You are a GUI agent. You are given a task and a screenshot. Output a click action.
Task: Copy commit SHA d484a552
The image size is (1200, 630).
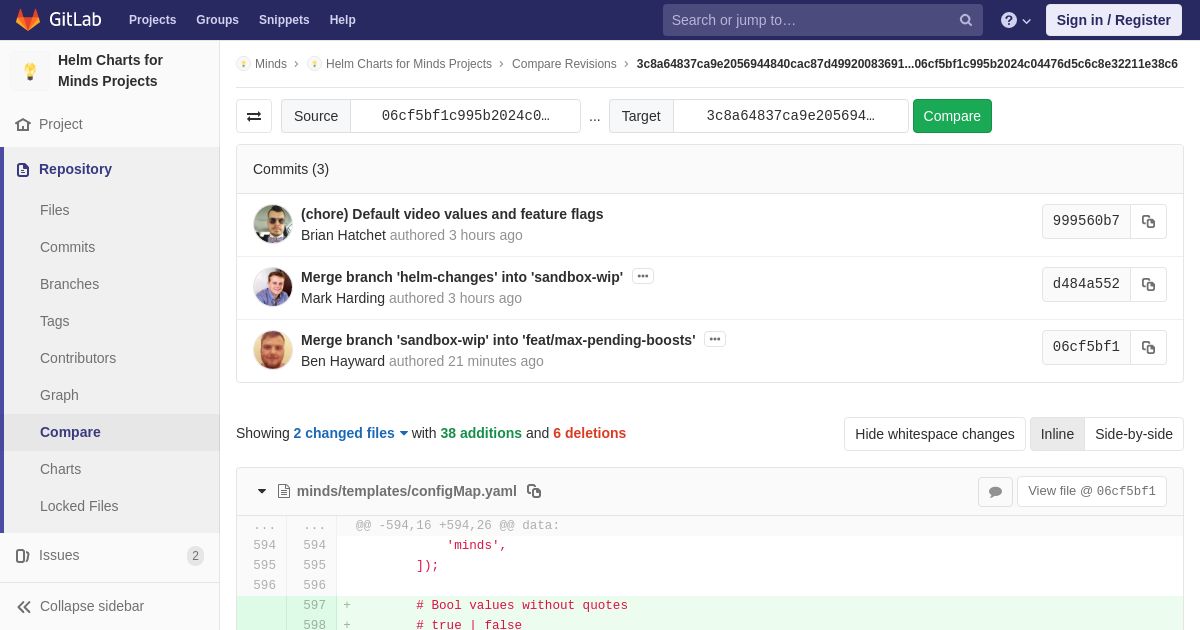pyautogui.click(x=1148, y=284)
